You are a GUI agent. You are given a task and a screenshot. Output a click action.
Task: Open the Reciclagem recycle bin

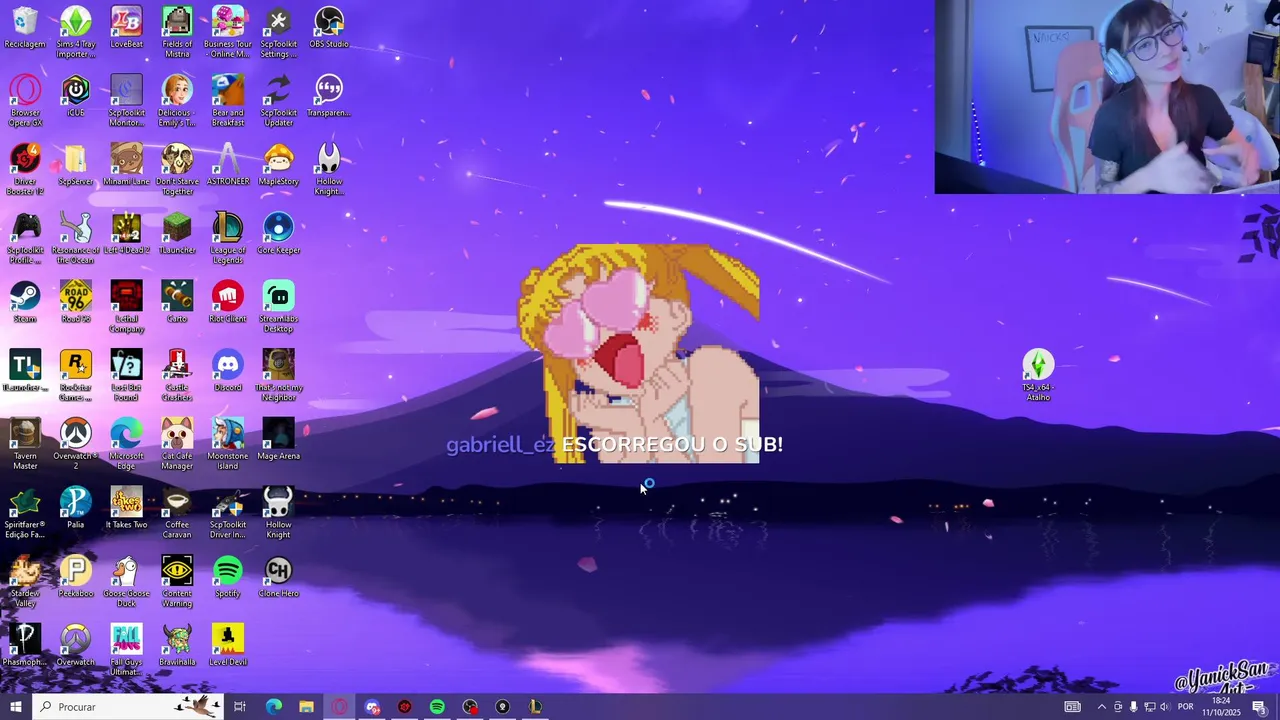click(x=25, y=28)
